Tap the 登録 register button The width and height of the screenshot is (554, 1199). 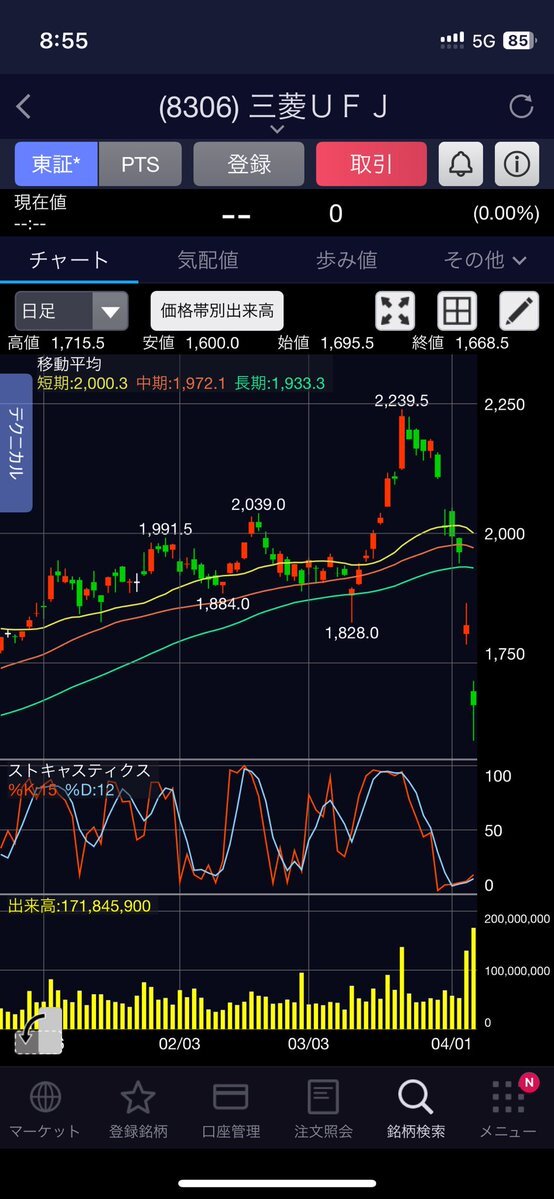249,164
